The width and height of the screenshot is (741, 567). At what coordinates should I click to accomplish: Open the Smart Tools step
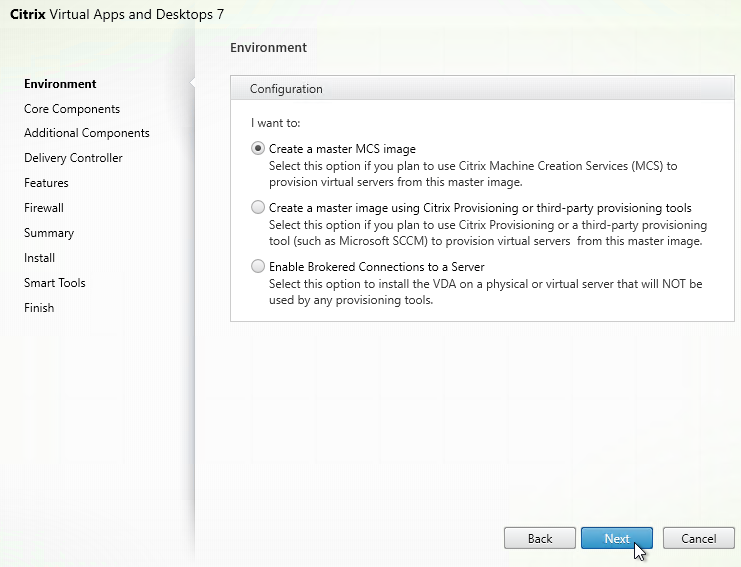[x=54, y=283]
